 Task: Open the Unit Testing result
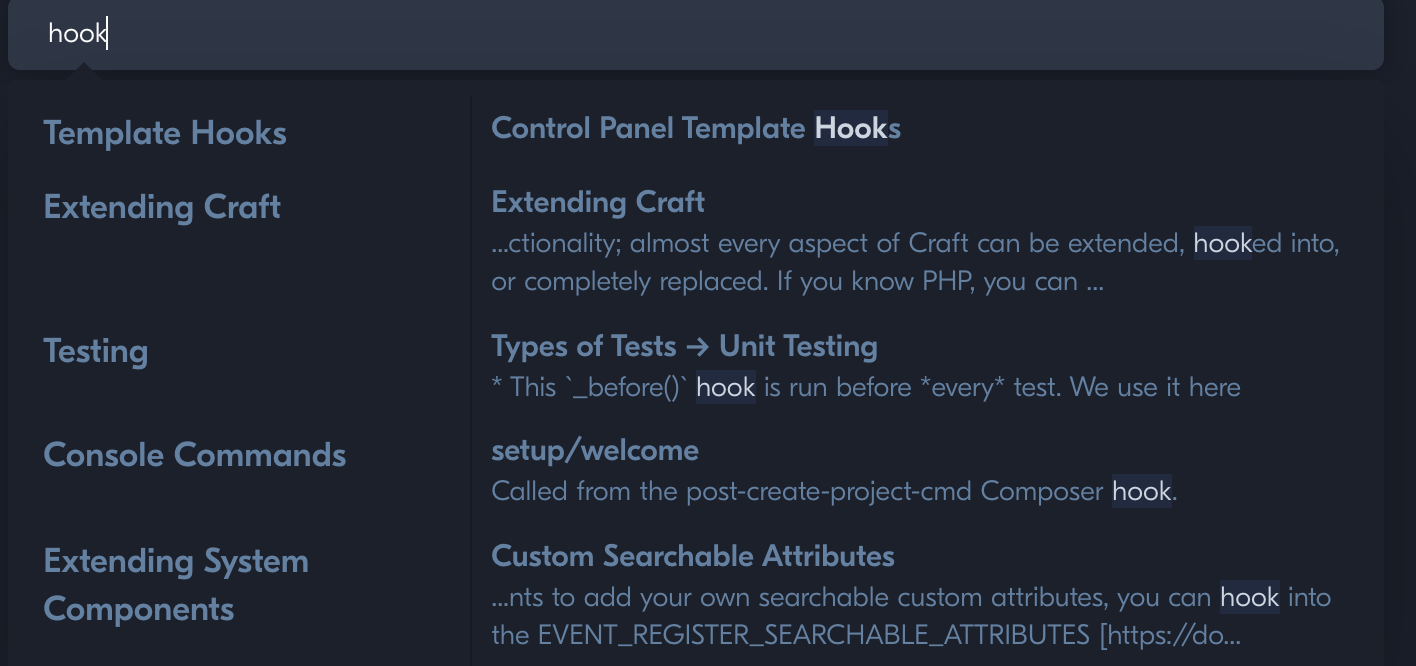(x=684, y=346)
